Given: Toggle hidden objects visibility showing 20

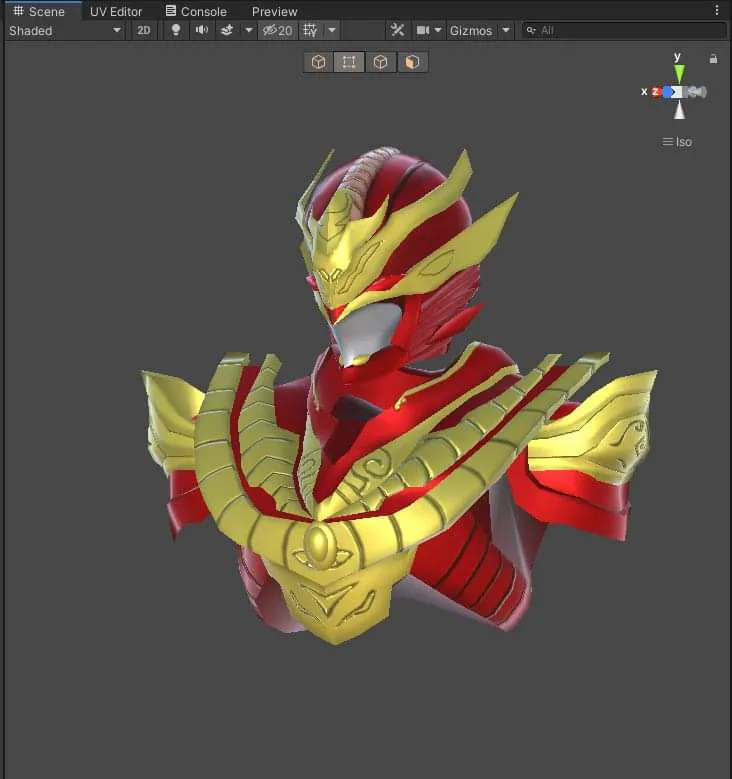Looking at the screenshot, I should pyautogui.click(x=278, y=31).
